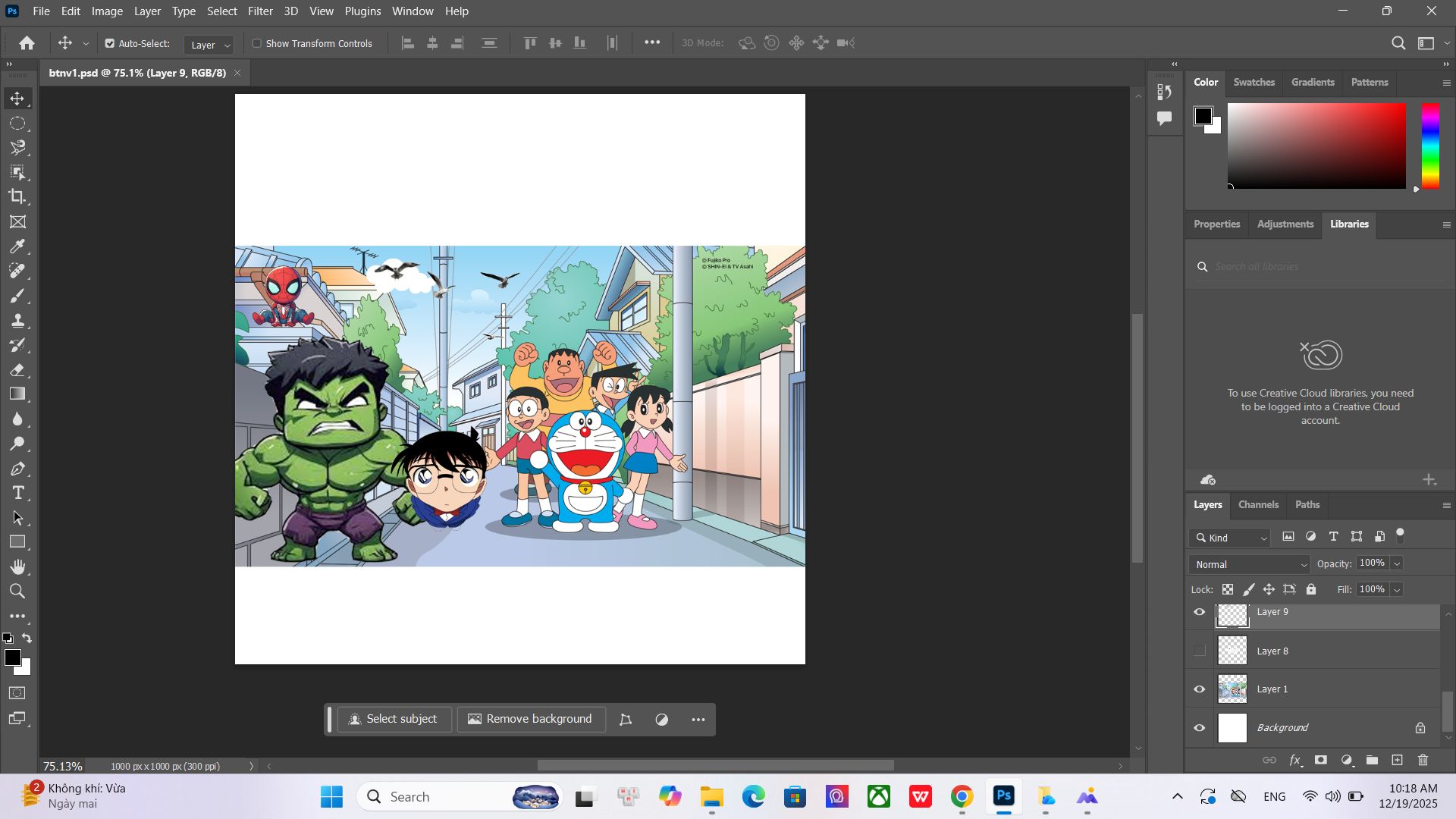Add a layer mask in Layers panel
The height and width of the screenshot is (819, 1456).
[1321, 760]
